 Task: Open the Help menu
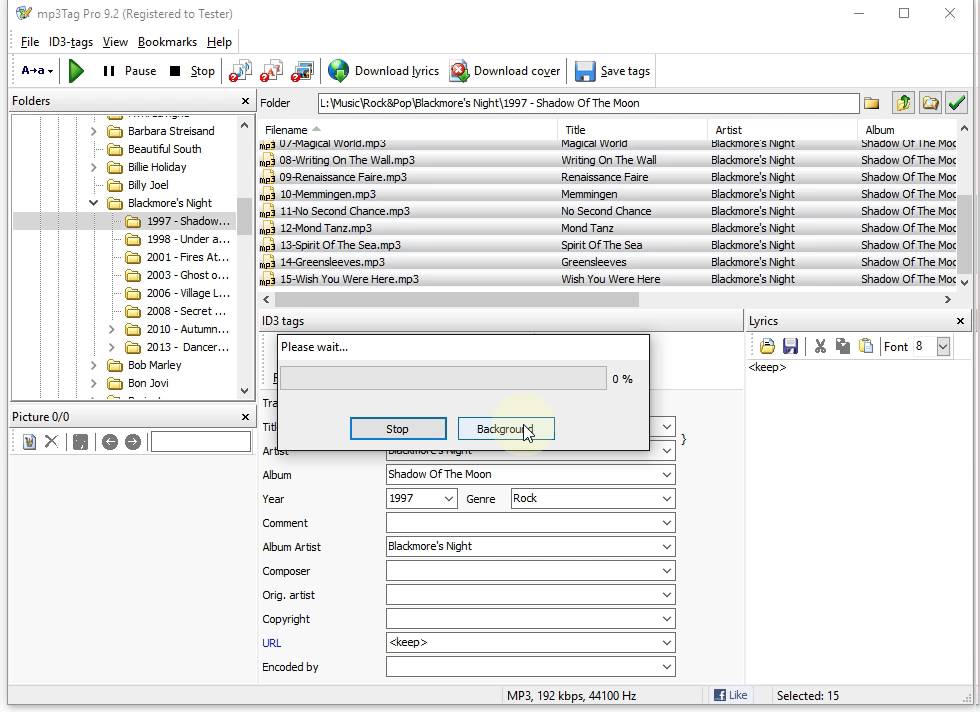tap(219, 42)
